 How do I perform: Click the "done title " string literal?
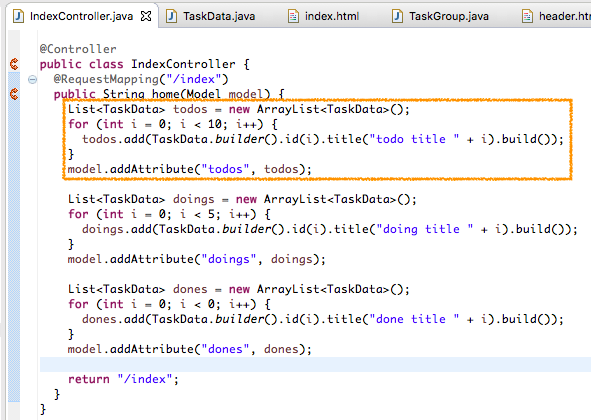tap(414, 319)
